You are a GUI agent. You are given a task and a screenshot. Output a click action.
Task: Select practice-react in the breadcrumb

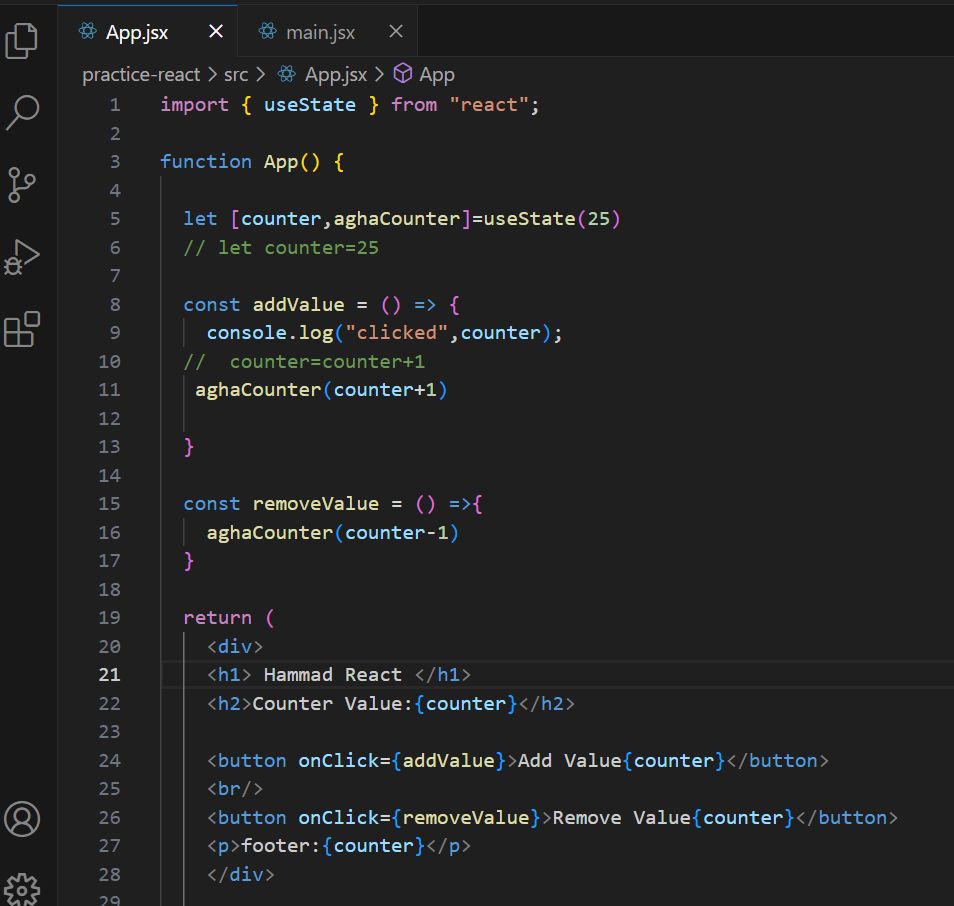[141, 74]
